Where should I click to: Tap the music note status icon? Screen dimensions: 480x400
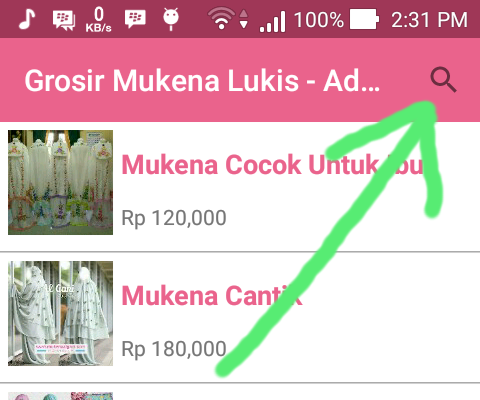[27, 19]
